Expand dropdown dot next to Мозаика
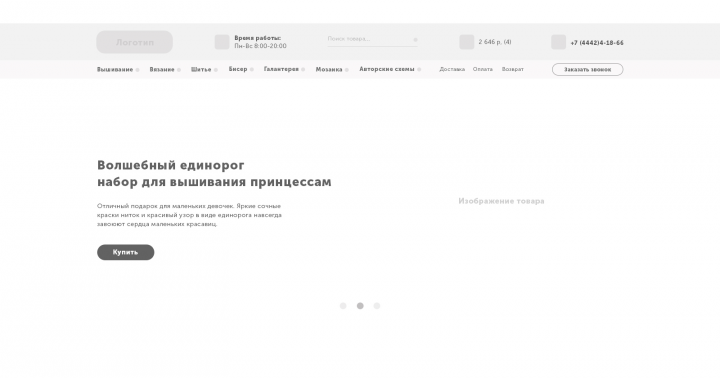The image size is (720, 378). click(347, 70)
